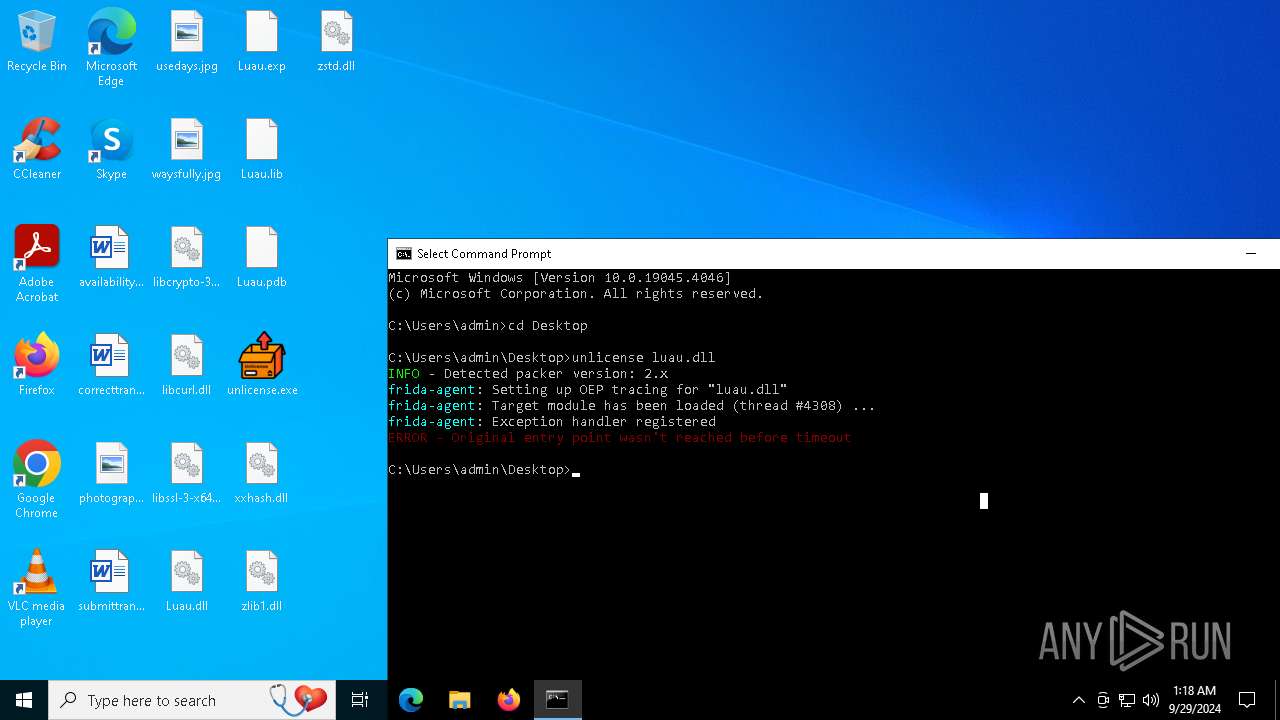Open the network status tray icon

1127,700
